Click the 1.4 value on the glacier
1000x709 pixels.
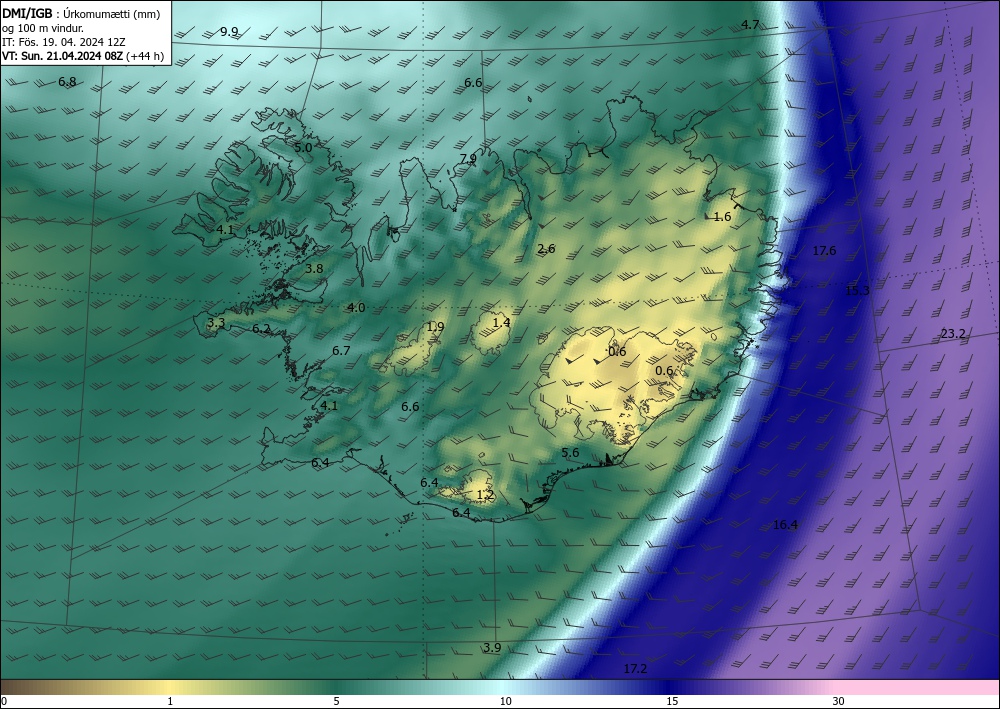[x=501, y=323]
